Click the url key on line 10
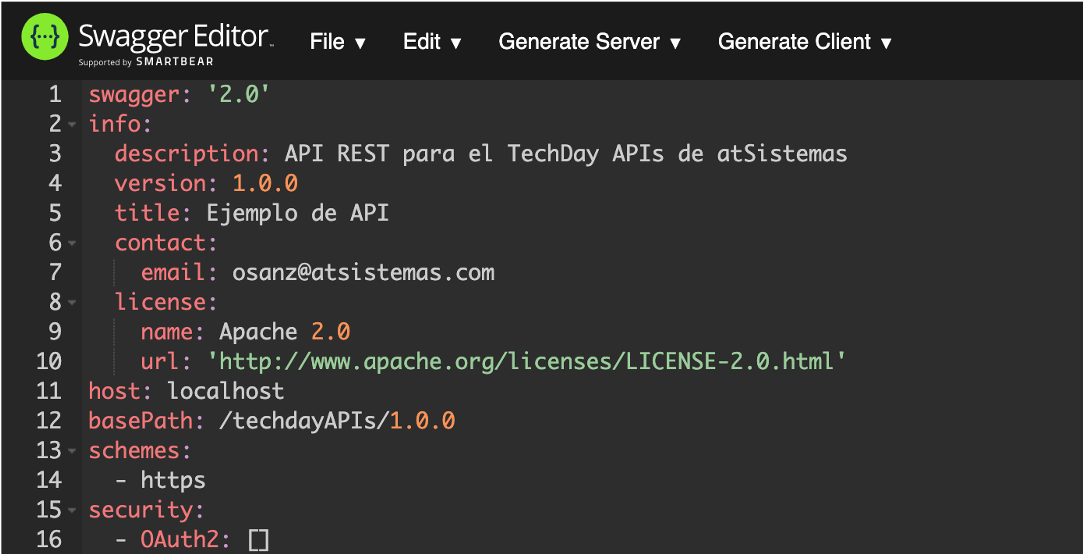Screen dimensions: 1083x554 [x=160, y=361]
